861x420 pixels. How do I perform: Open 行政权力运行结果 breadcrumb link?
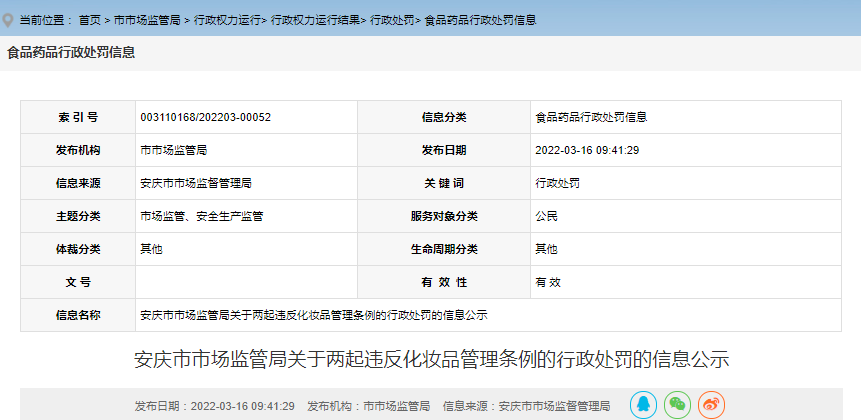[315, 20]
